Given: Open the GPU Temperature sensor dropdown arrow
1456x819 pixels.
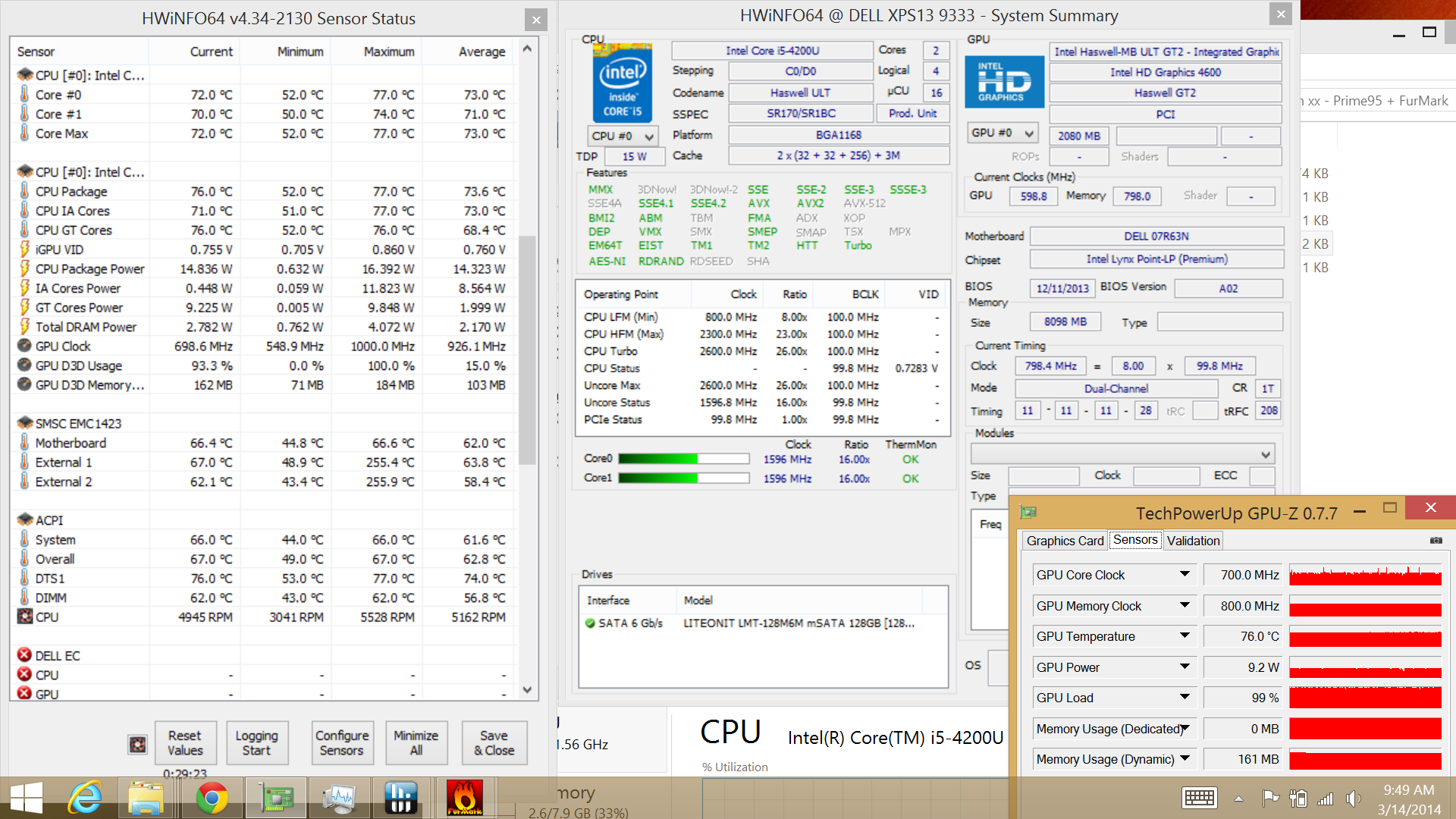Looking at the screenshot, I should [1185, 635].
